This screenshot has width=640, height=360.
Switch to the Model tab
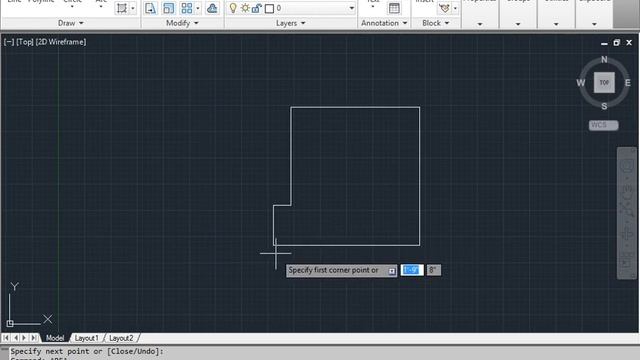coord(55,338)
